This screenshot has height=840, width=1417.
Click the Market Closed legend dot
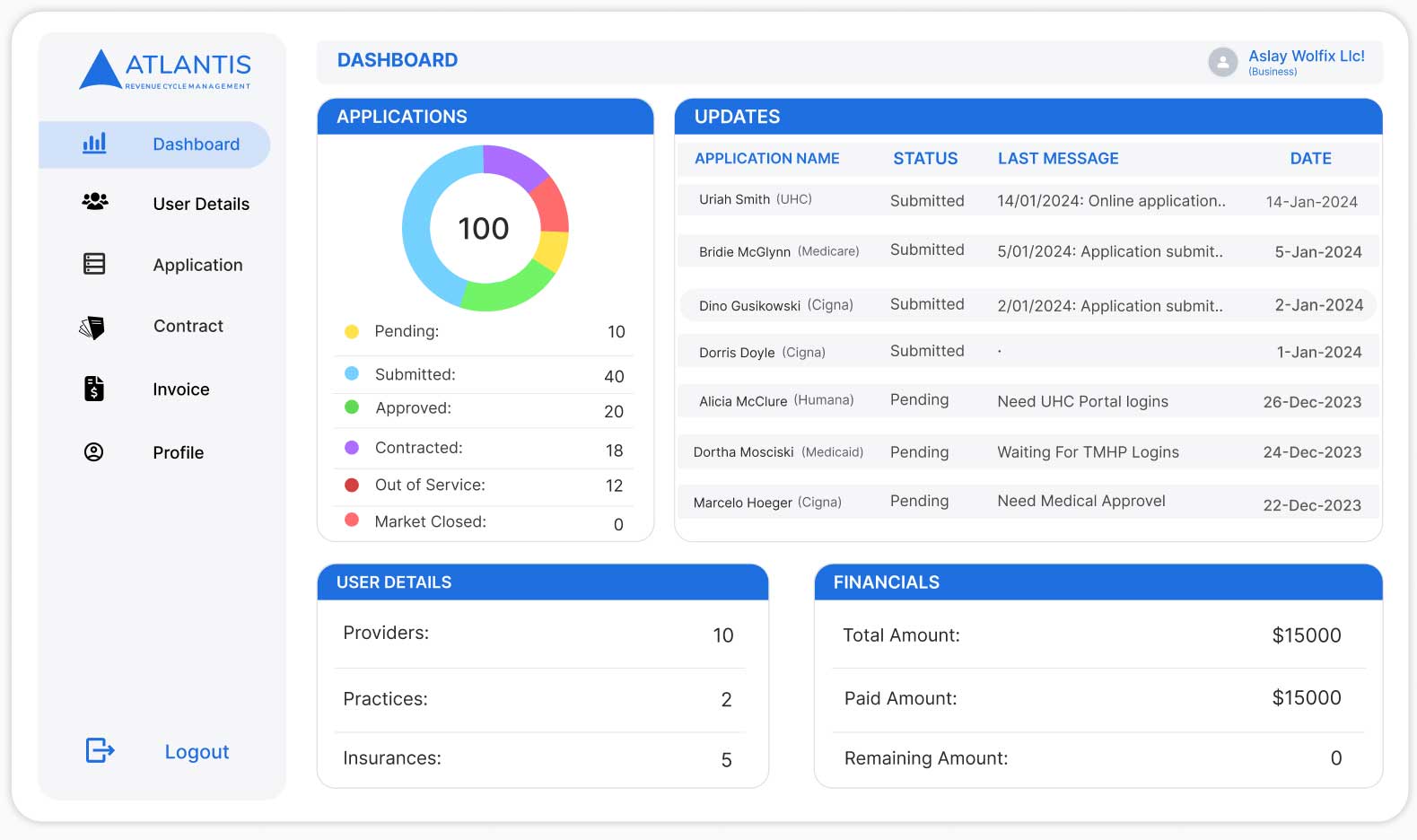[x=352, y=520]
